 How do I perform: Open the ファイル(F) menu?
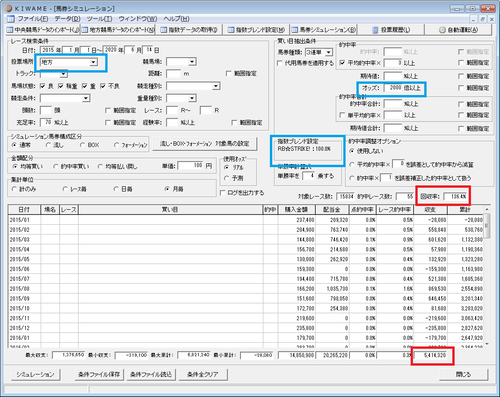click(x=33, y=19)
